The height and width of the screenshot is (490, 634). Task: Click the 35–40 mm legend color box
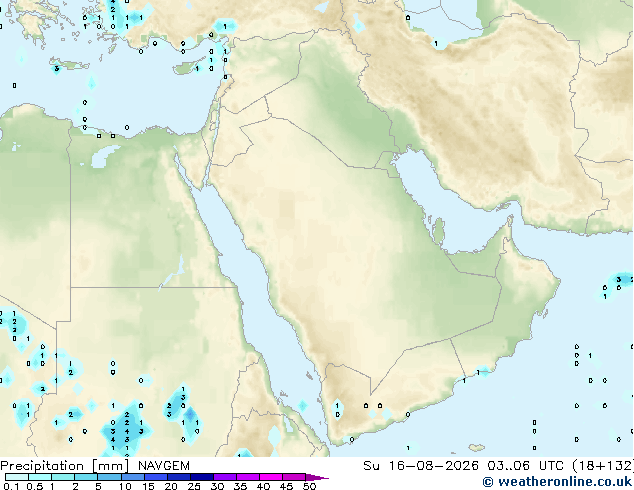(248, 477)
